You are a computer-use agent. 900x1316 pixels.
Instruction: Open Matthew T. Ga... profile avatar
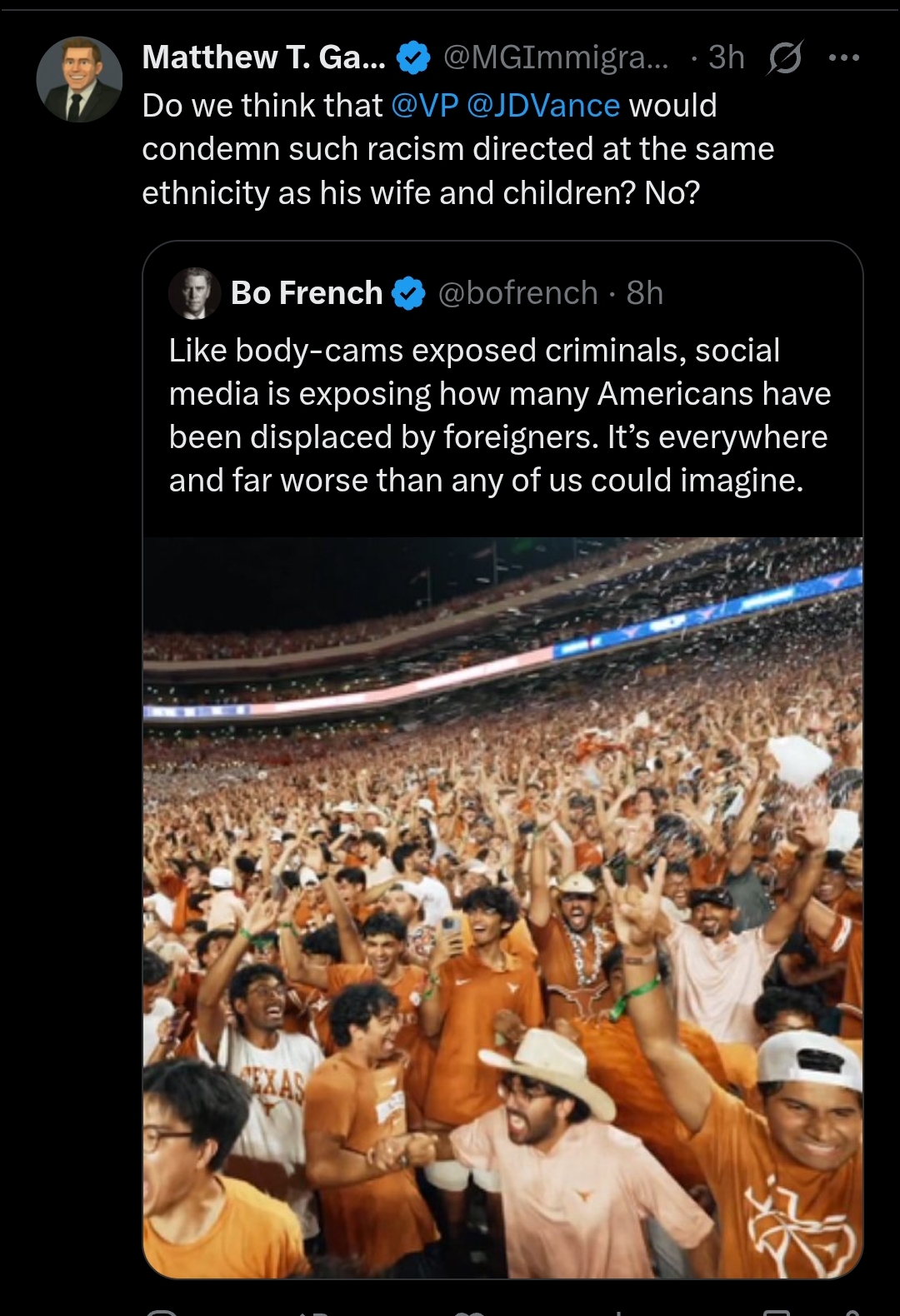79,80
